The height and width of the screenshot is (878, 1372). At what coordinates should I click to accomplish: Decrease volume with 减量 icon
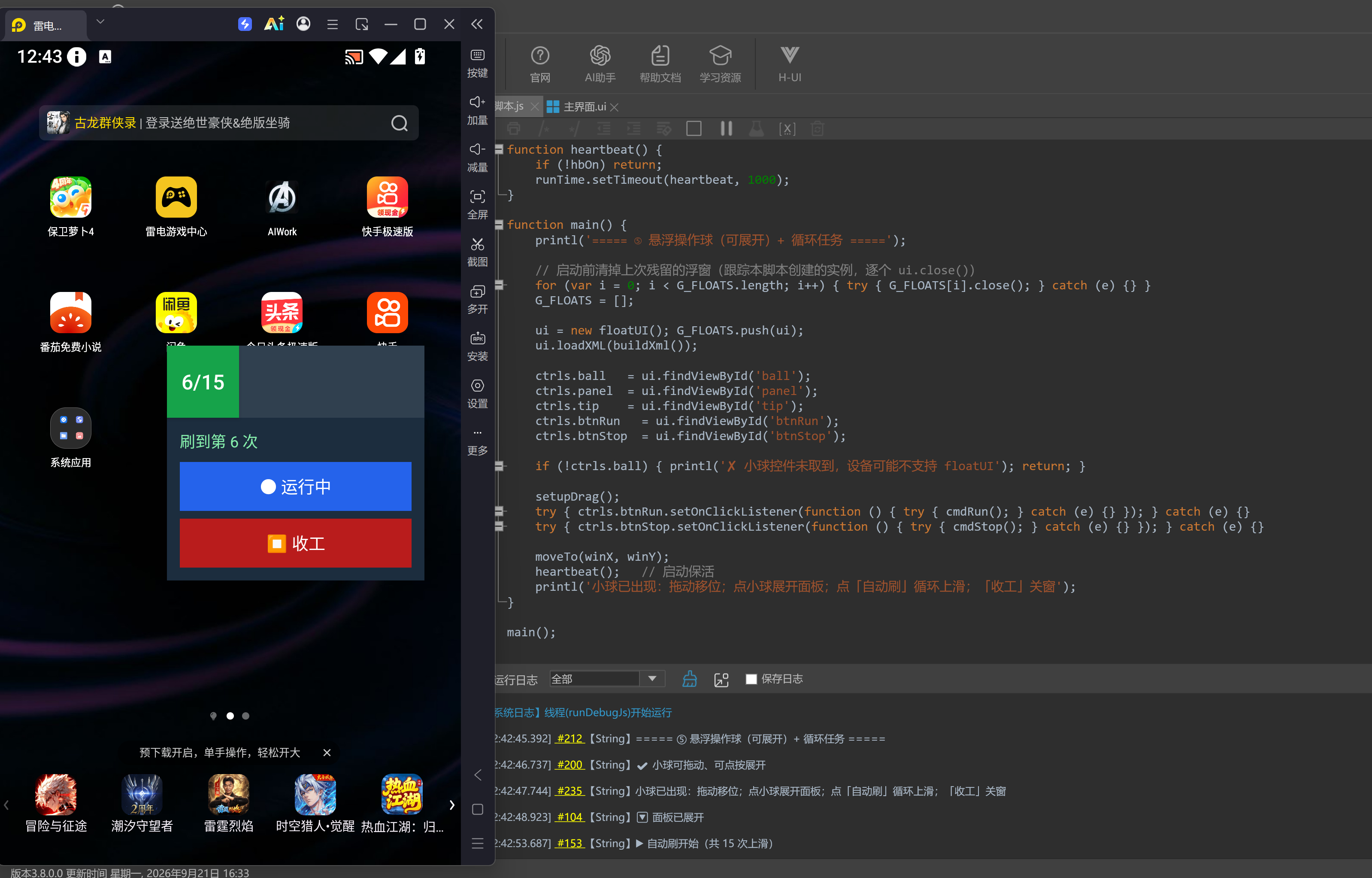pyautogui.click(x=477, y=158)
